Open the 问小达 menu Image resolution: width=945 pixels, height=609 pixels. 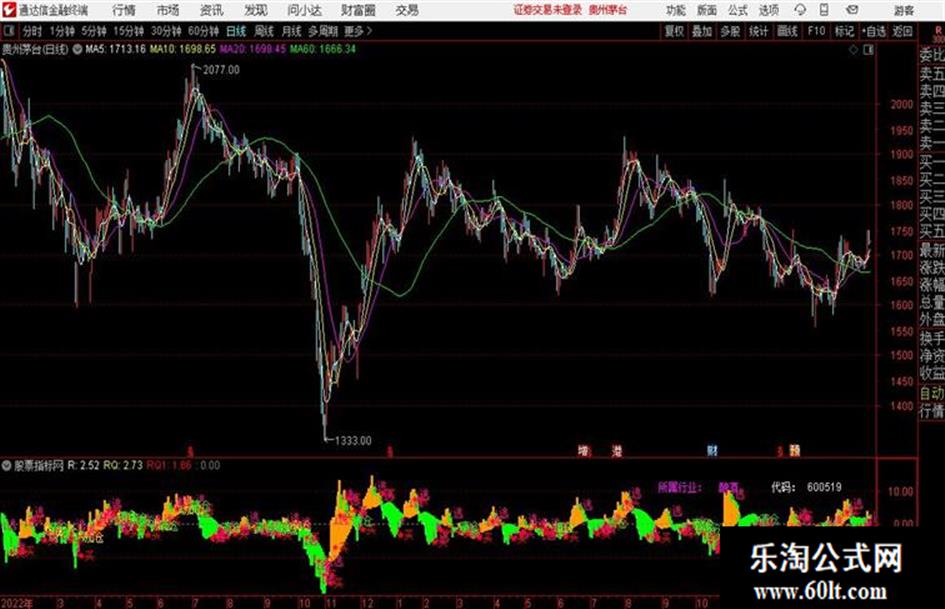tap(304, 10)
